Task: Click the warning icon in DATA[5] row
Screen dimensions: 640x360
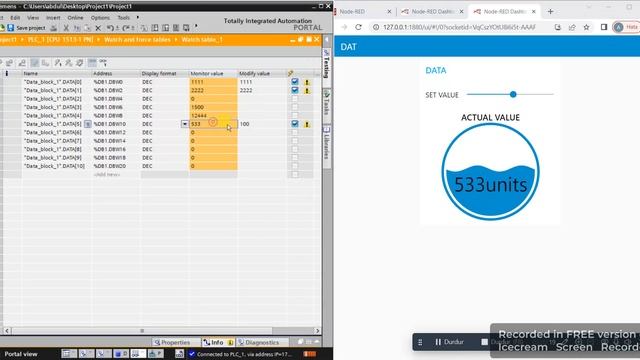Action: (x=307, y=124)
